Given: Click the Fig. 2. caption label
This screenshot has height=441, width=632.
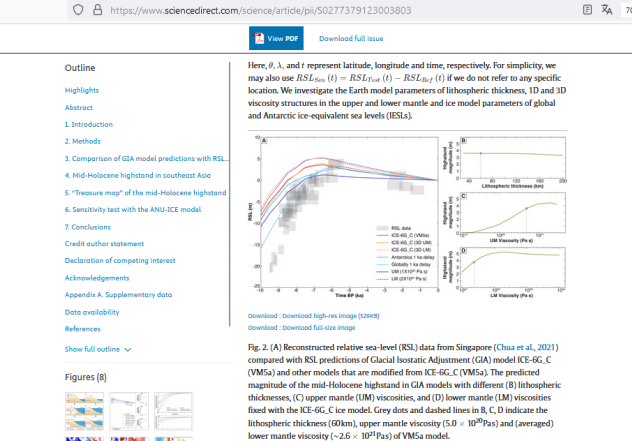Looking at the screenshot, I should (258, 347).
